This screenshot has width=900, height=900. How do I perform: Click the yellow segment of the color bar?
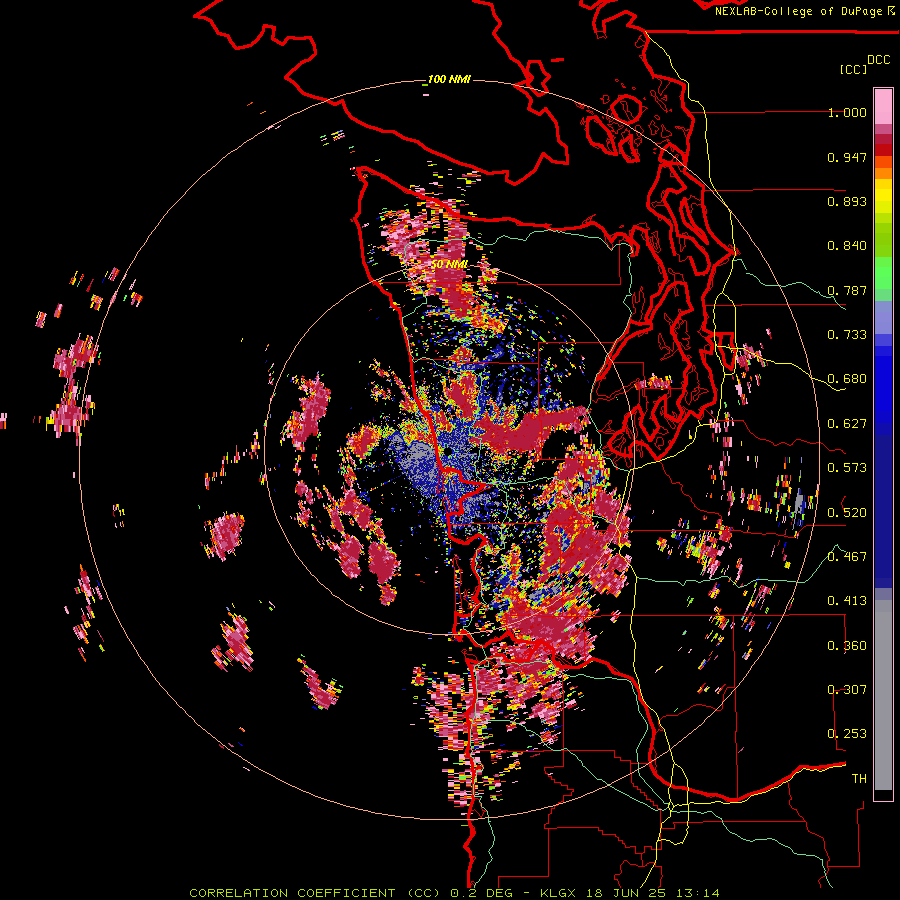883,197
